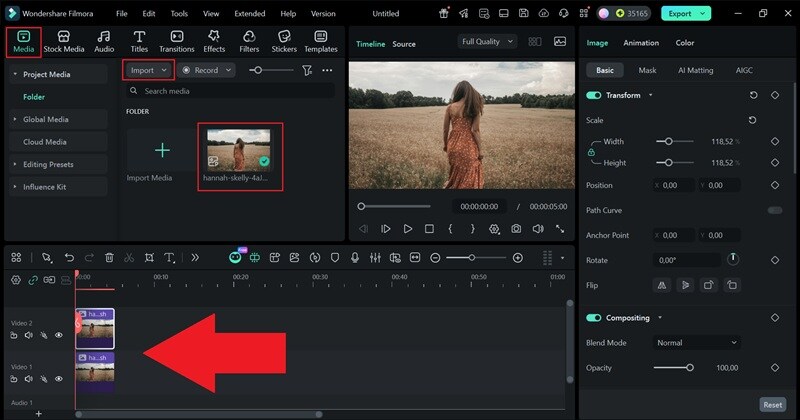The height and width of the screenshot is (420, 800).
Task: Click the marker shield icon
Action: pos(335,258)
